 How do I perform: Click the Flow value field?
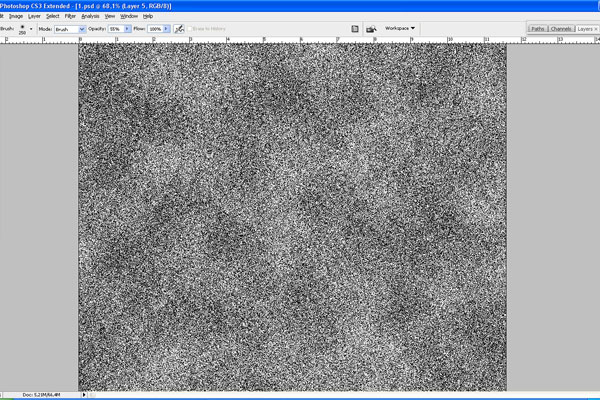click(x=155, y=29)
